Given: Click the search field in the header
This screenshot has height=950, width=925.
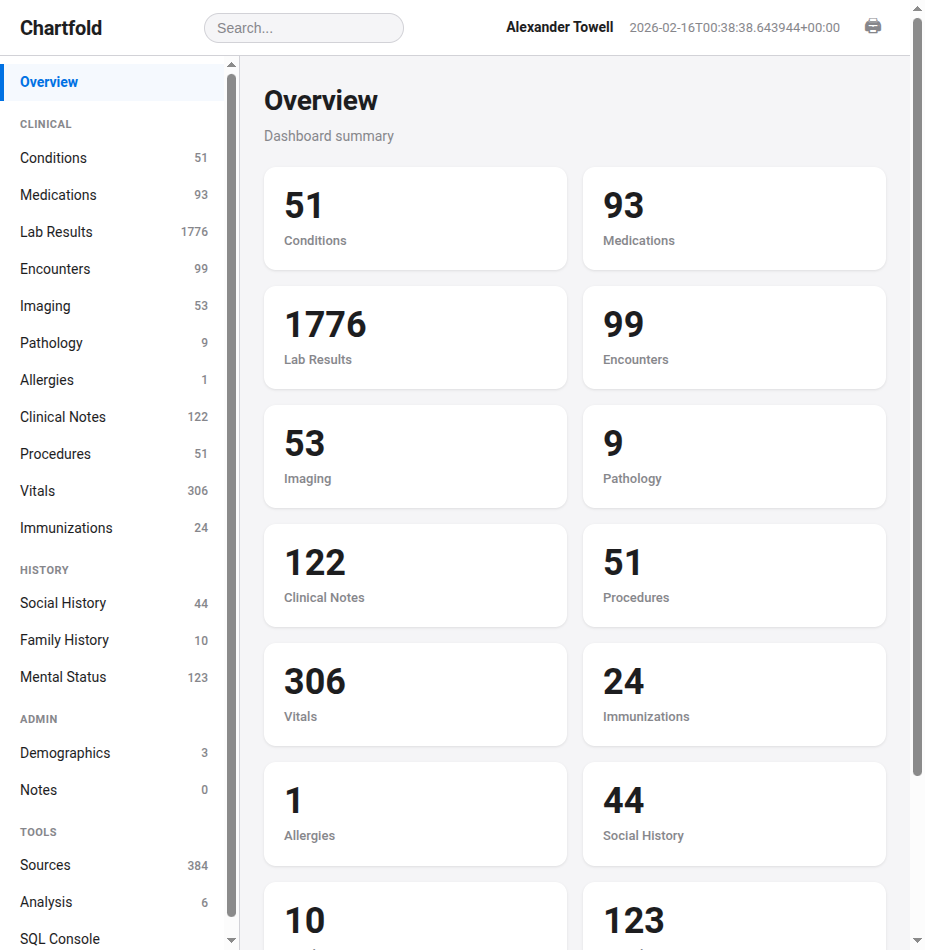Looking at the screenshot, I should pos(303,28).
